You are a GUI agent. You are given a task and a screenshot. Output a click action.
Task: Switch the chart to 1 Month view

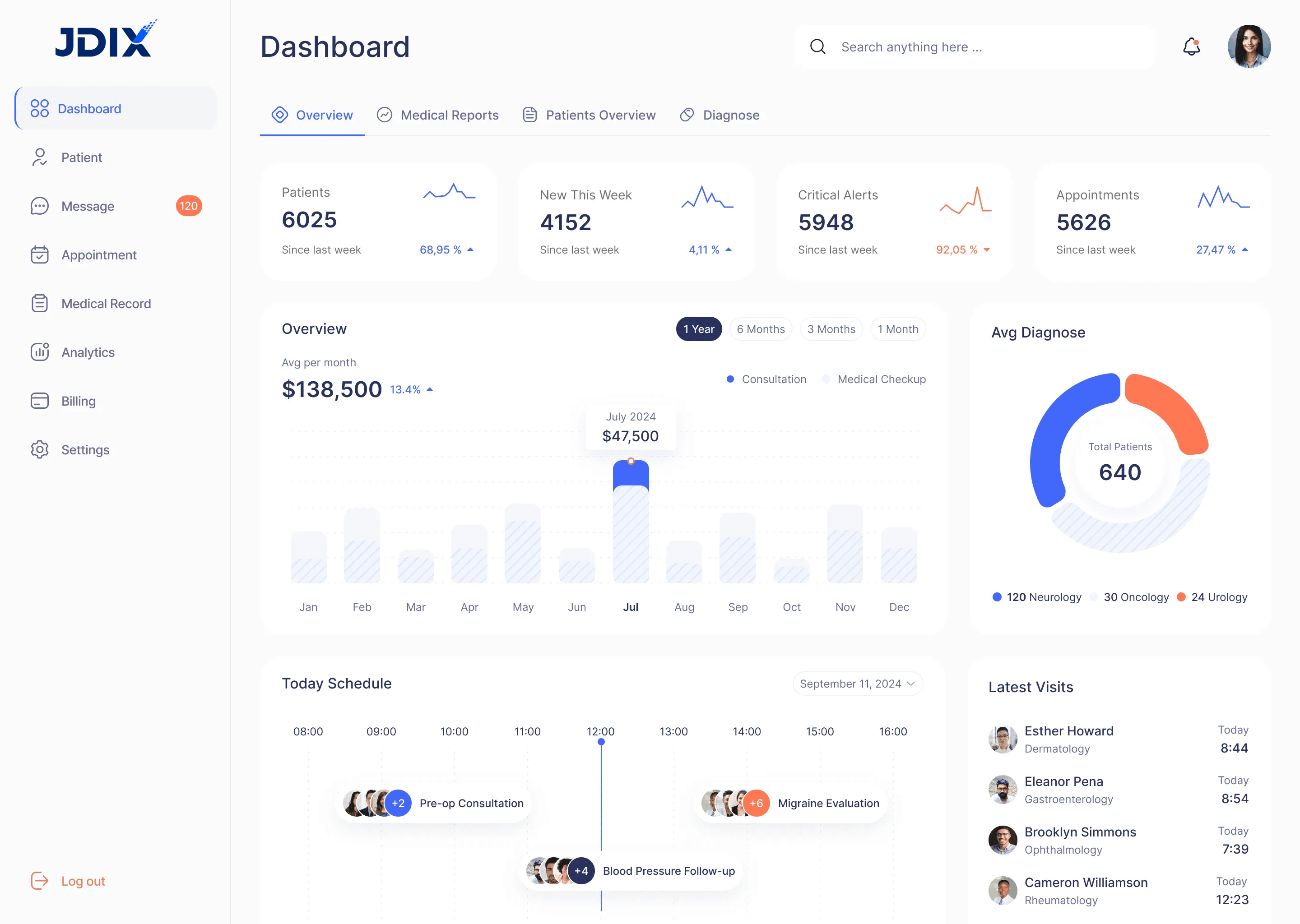[x=898, y=329]
